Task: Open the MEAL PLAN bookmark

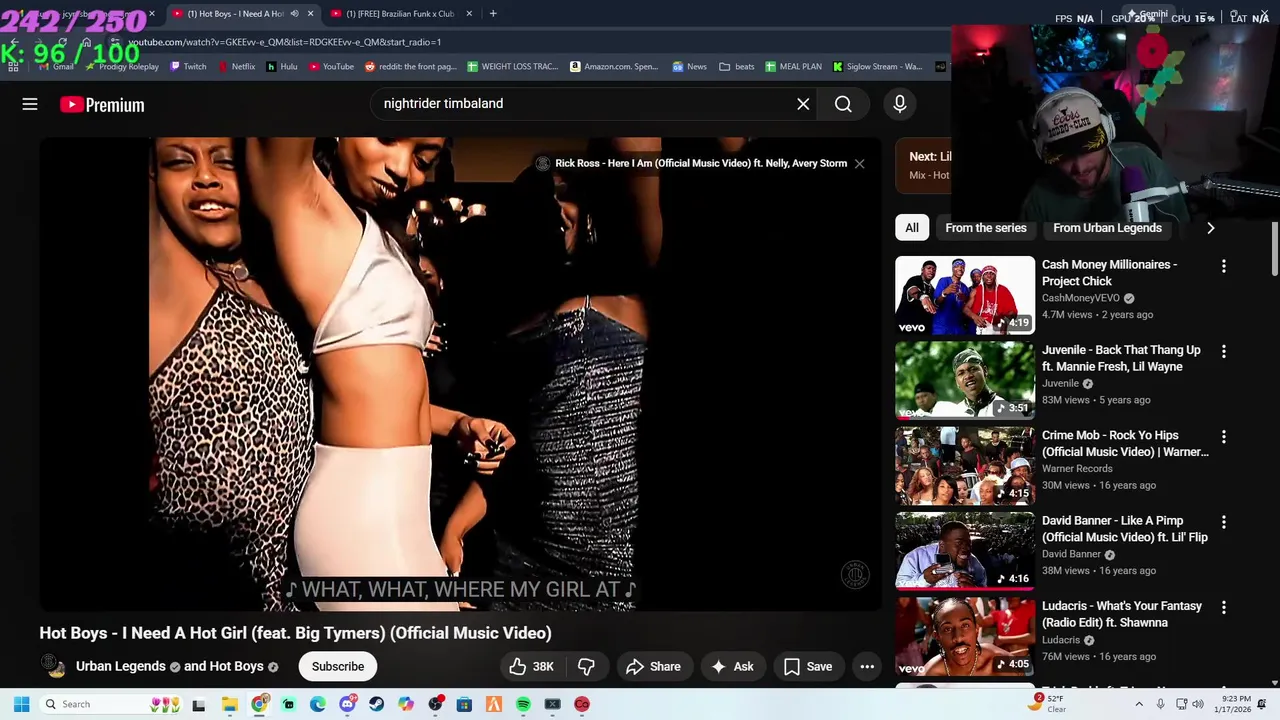Action: [794, 67]
